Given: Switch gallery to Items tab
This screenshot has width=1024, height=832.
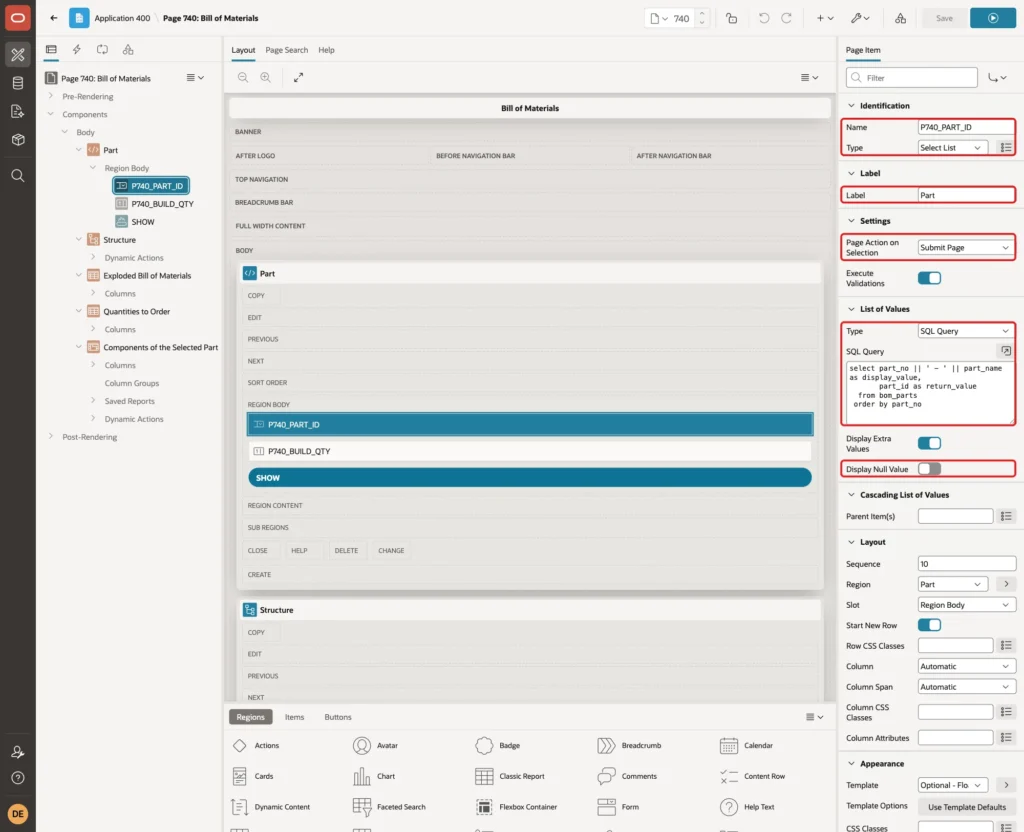Looking at the screenshot, I should tap(295, 717).
